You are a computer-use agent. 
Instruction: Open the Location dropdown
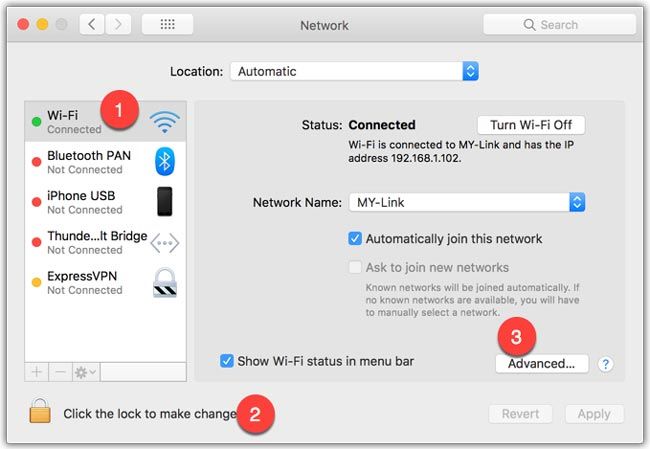354,71
